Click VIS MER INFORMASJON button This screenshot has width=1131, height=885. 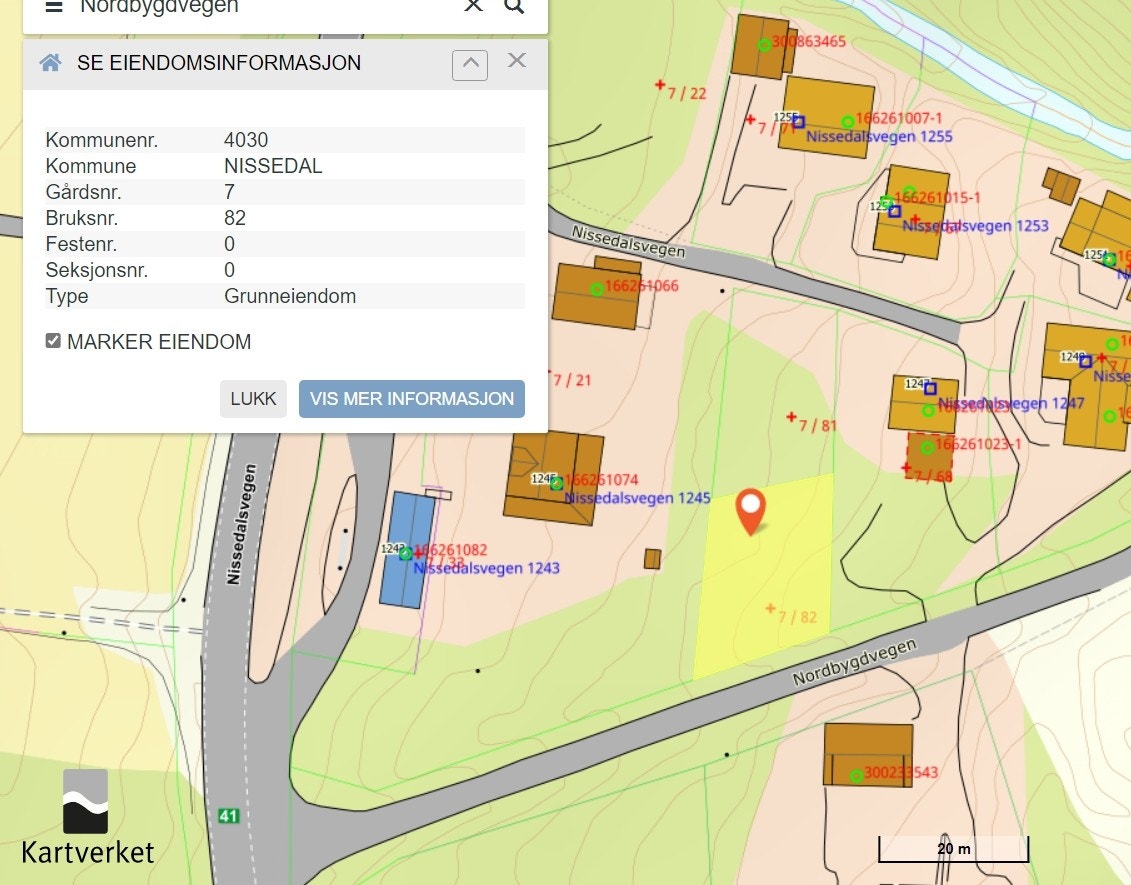pos(411,398)
